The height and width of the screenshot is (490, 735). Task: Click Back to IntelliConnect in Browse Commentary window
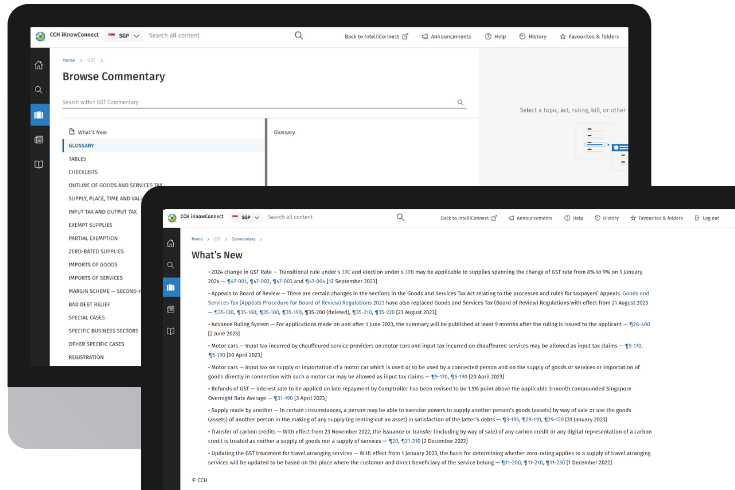pos(376,37)
